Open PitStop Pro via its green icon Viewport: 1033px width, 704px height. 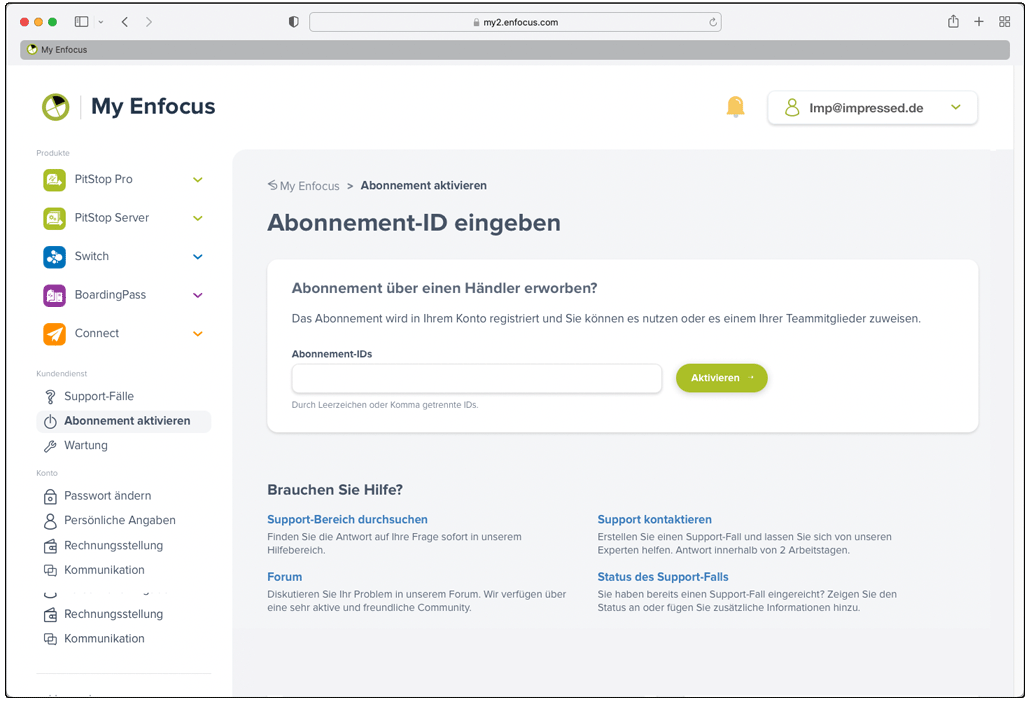coord(54,179)
